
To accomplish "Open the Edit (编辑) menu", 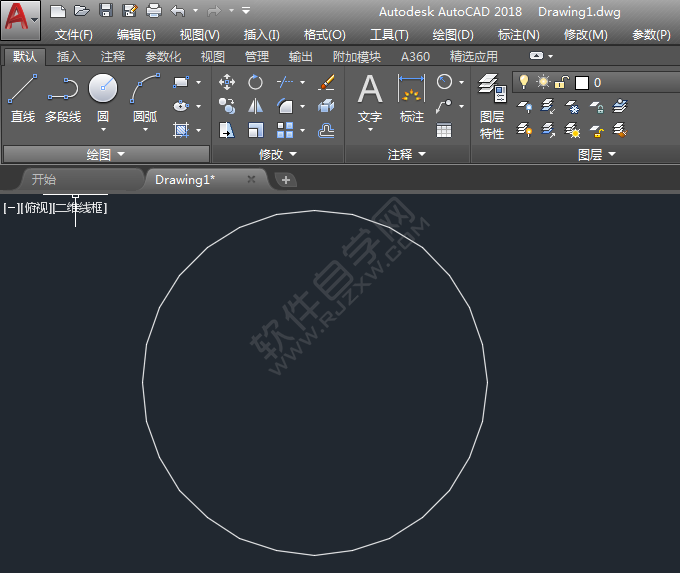I will pos(136,35).
